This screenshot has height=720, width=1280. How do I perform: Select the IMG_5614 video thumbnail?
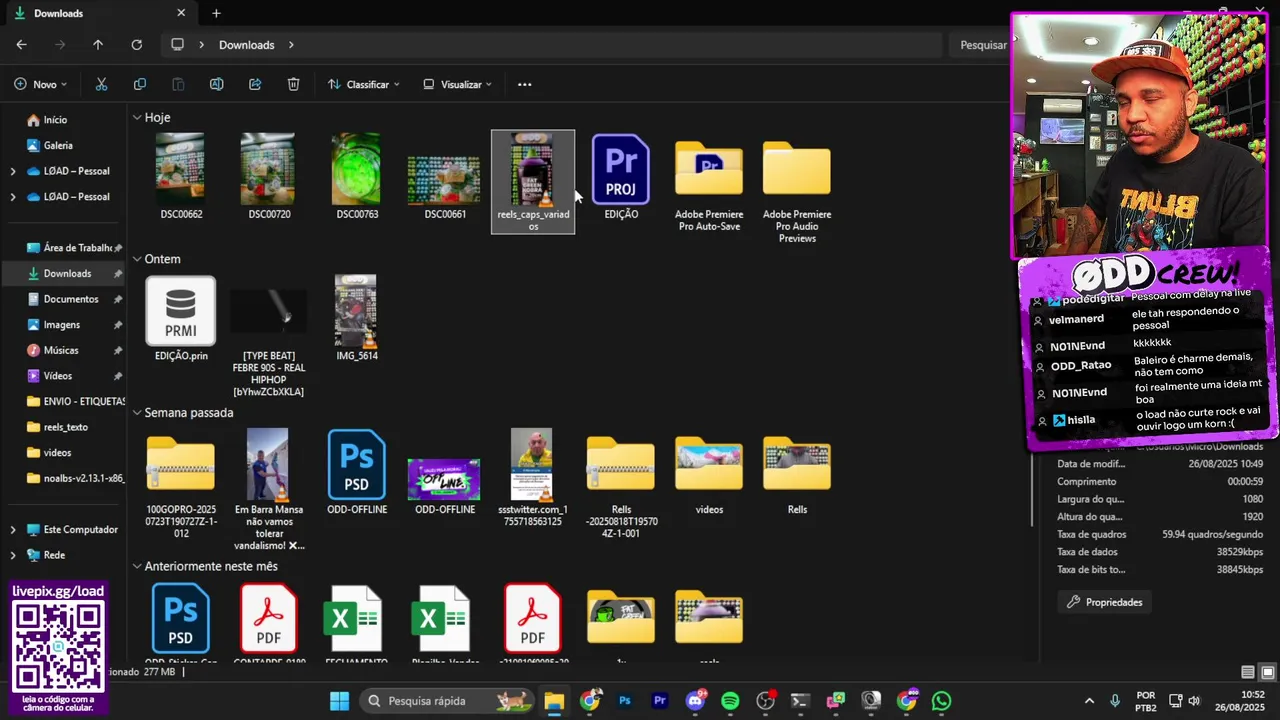pyautogui.click(x=357, y=318)
